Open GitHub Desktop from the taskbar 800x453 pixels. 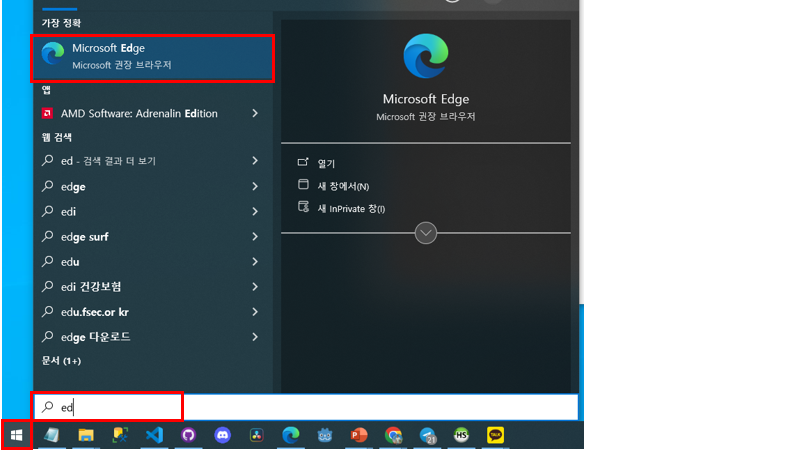pos(188,435)
